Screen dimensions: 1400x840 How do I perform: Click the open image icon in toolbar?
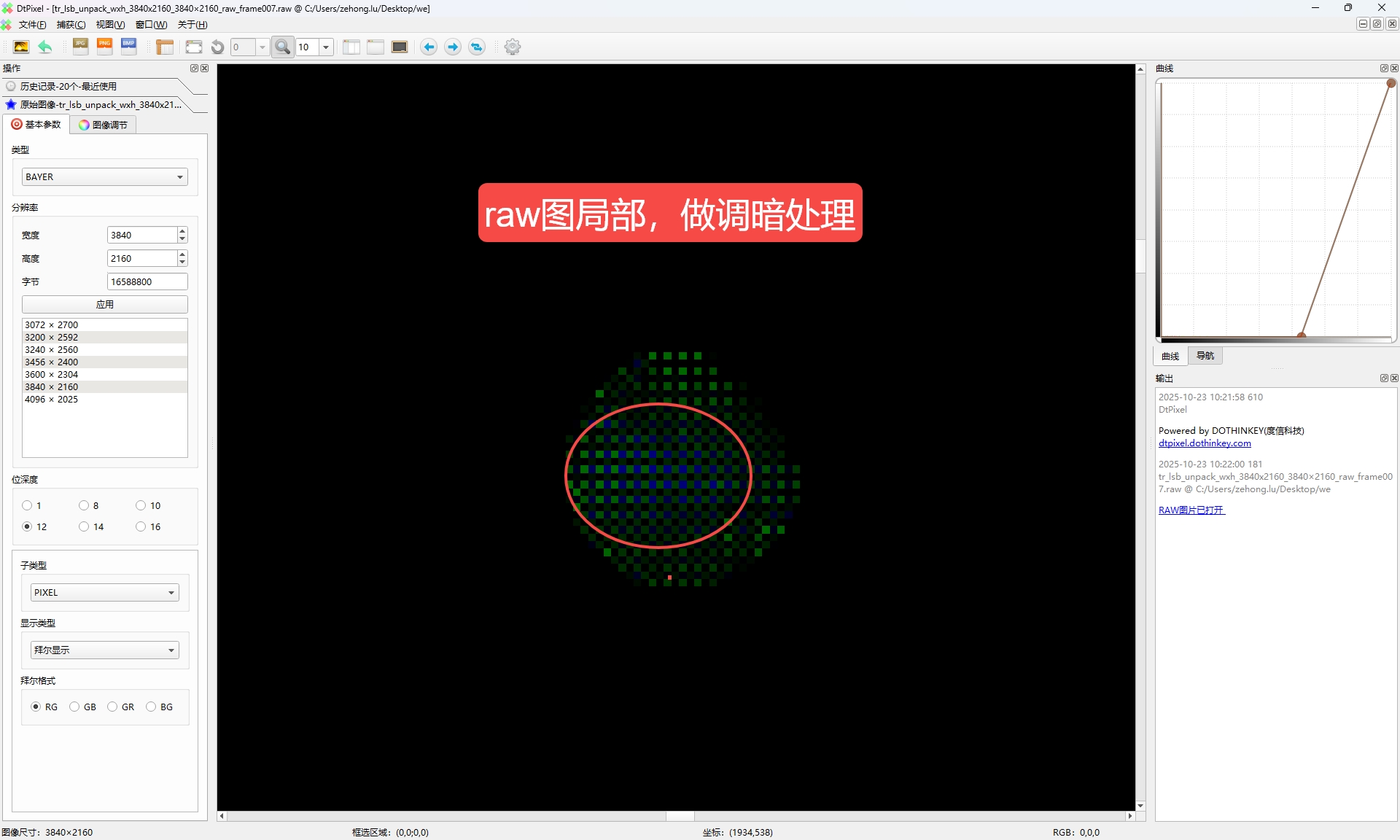pos(21,47)
